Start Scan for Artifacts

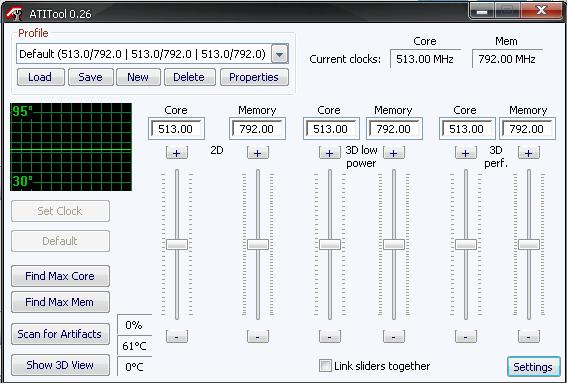[60, 334]
